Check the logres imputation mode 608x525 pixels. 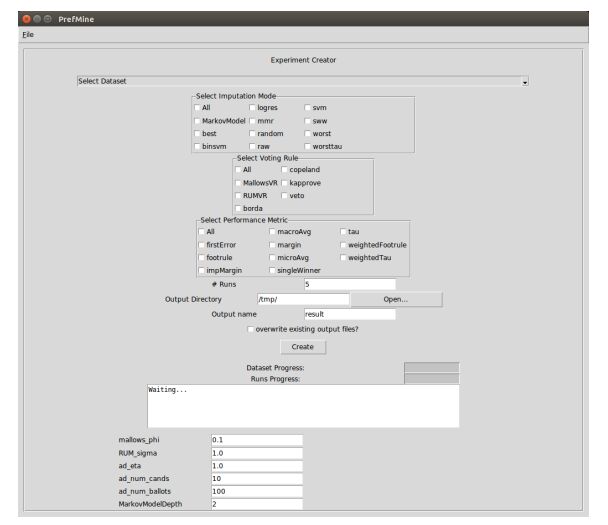tap(253, 107)
